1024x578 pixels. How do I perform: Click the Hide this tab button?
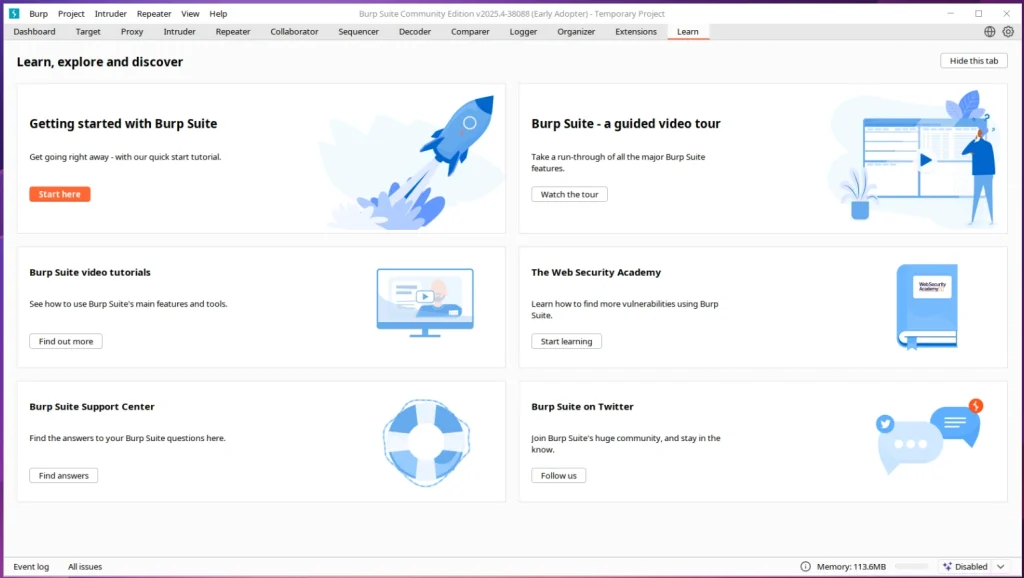click(974, 61)
